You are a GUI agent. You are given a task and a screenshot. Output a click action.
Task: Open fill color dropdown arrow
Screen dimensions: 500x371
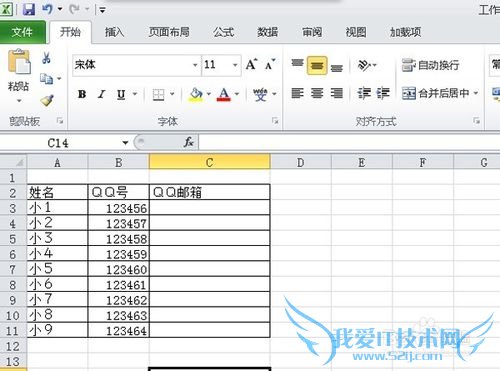209,94
